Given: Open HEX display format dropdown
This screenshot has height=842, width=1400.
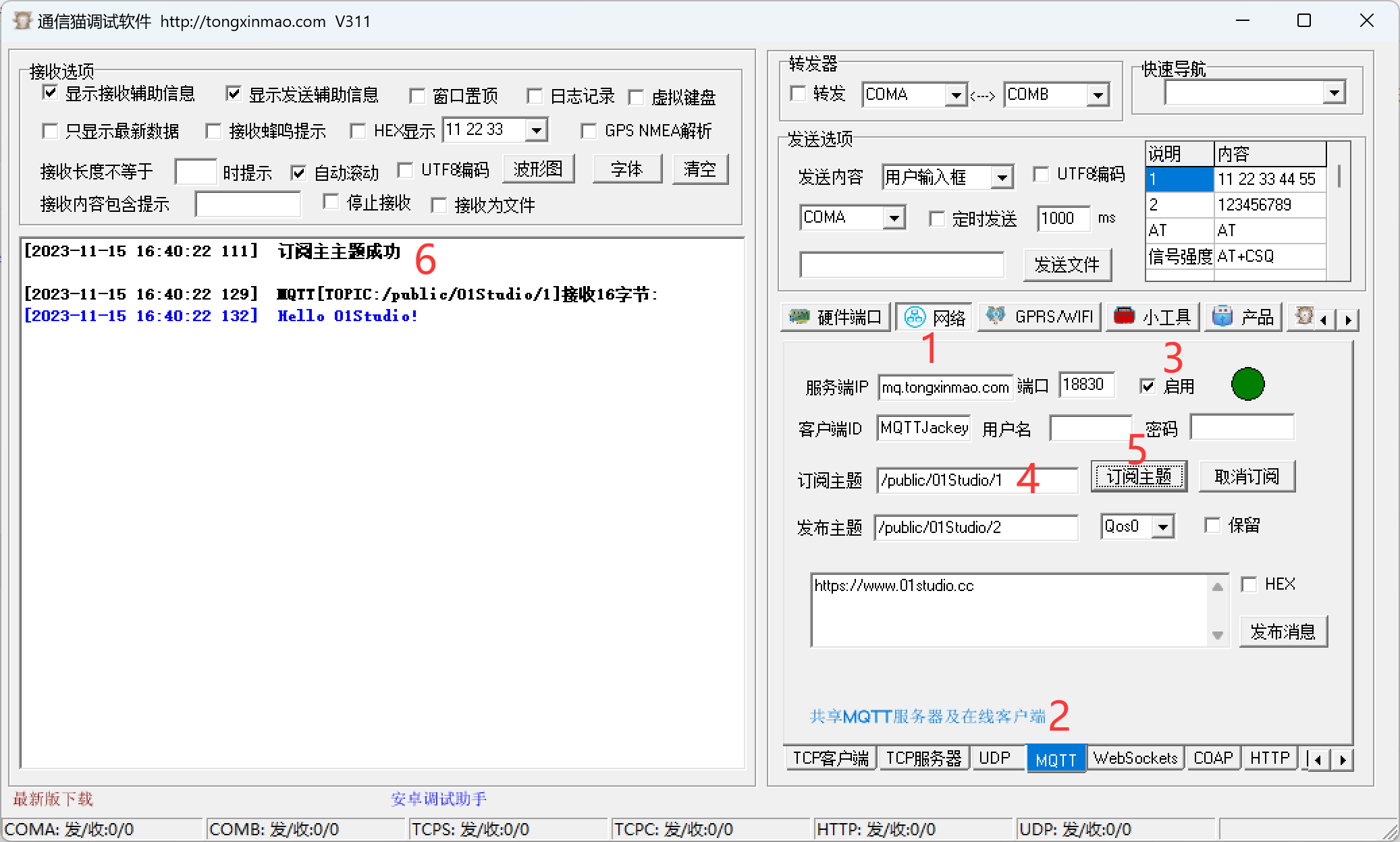Looking at the screenshot, I should [x=536, y=130].
